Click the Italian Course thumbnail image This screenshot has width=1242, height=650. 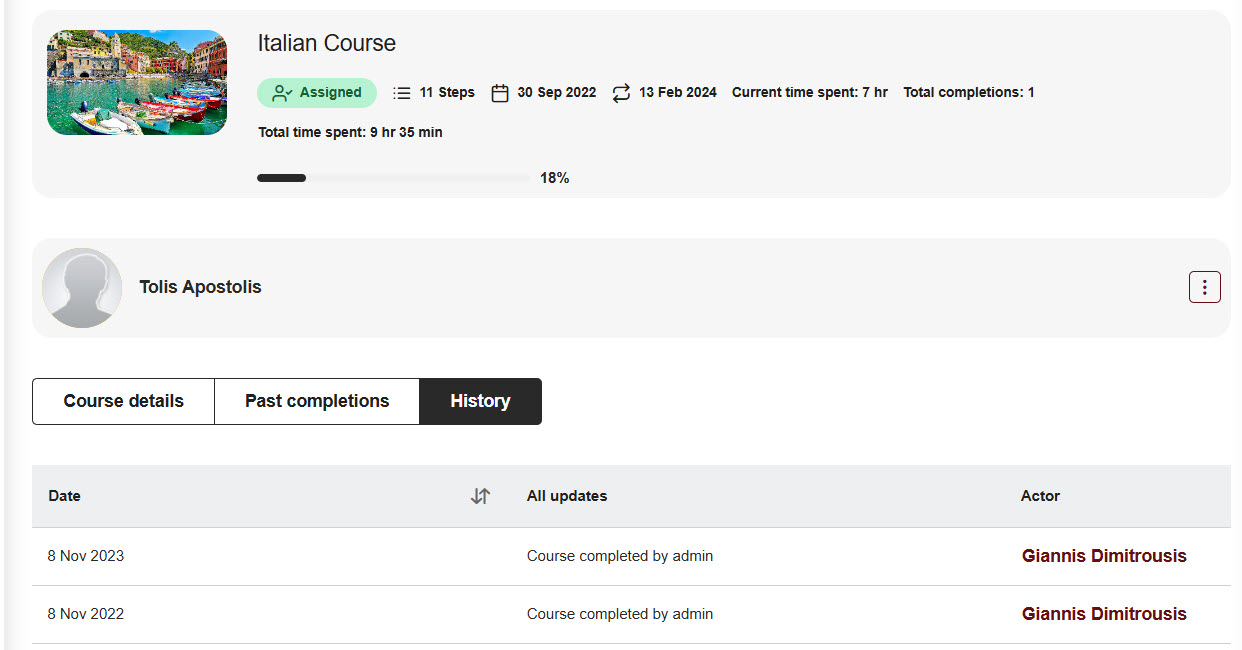(137, 82)
